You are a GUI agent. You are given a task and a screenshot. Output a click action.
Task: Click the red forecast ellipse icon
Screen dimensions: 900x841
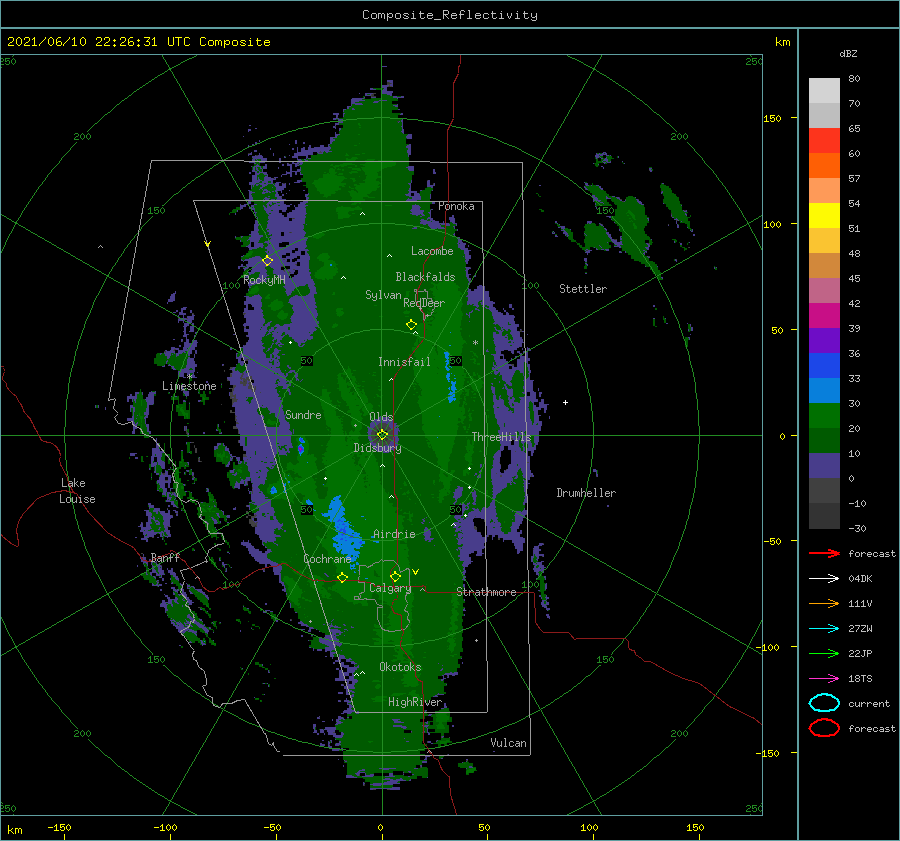[x=824, y=728]
